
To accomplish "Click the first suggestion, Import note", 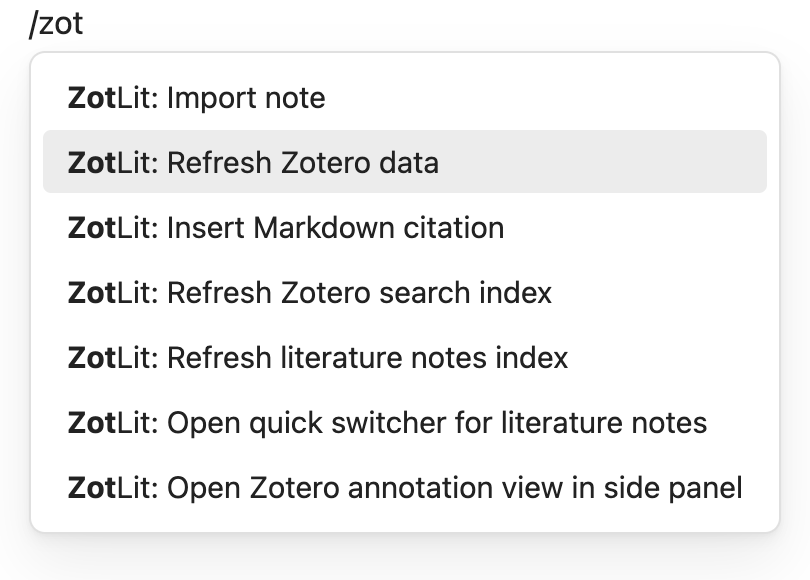I will (x=404, y=97).
